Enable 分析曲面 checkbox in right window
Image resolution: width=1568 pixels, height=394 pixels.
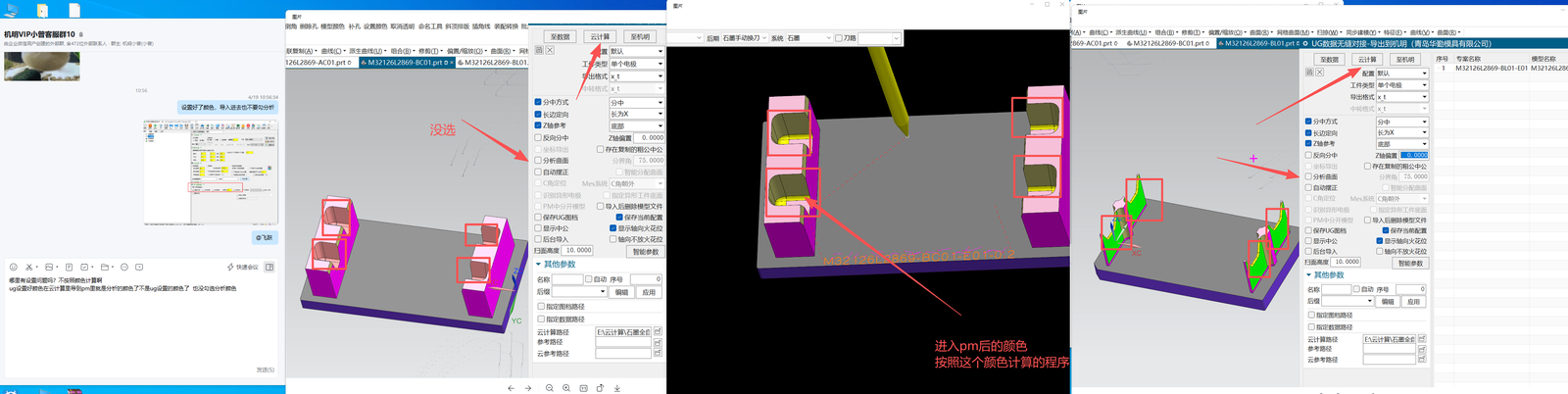1309,177
